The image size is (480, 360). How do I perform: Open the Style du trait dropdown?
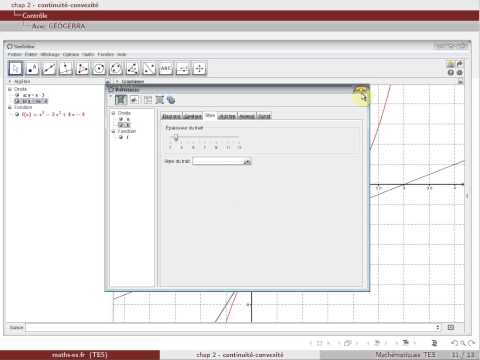click(222, 161)
